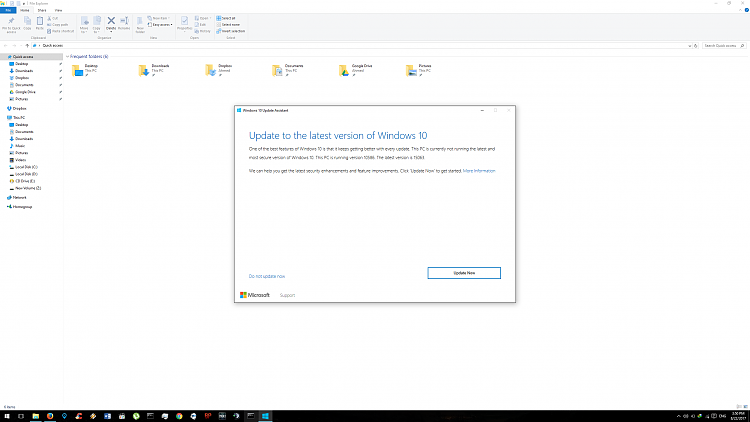Switch to the Home ribbon tab
This screenshot has height=422, width=750.
click(24, 10)
